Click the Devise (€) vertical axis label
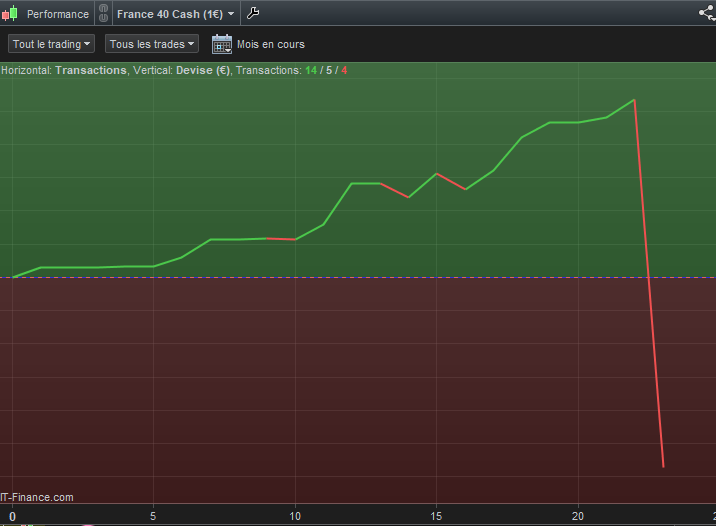Viewport: 716px width, 526px height. [203, 70]
